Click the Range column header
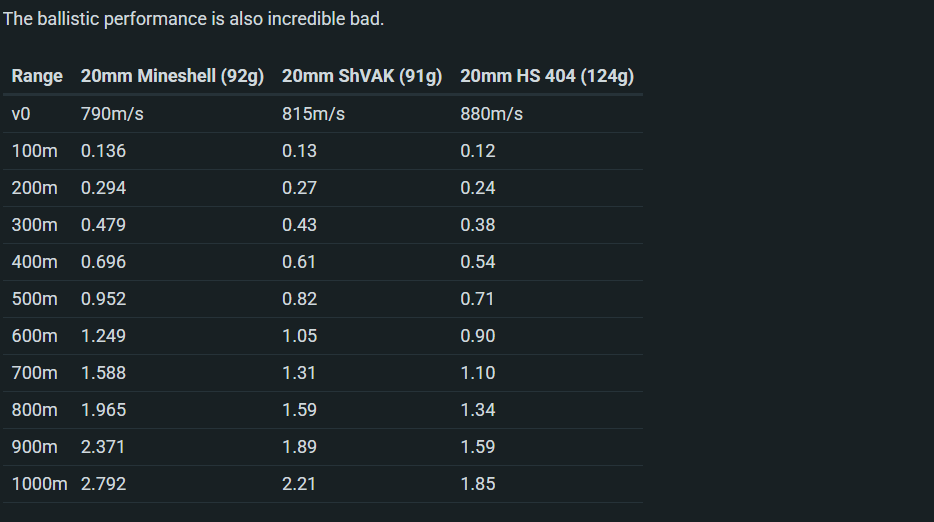Image resolution: width=934 pixels, height=522 pixels. (37, 76)
